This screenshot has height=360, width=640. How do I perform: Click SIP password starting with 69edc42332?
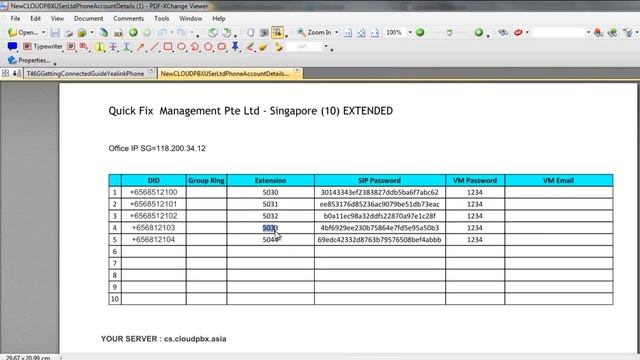[380, 240]
